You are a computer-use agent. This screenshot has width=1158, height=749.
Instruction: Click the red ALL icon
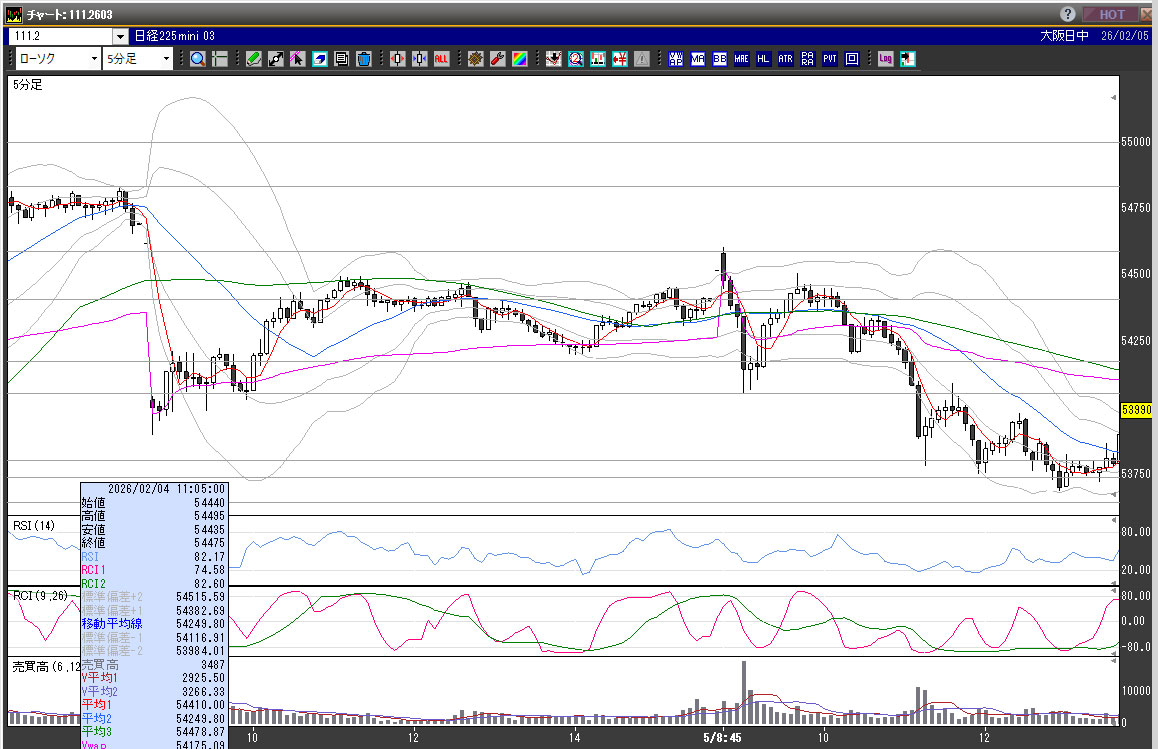[x=441, y=59]
